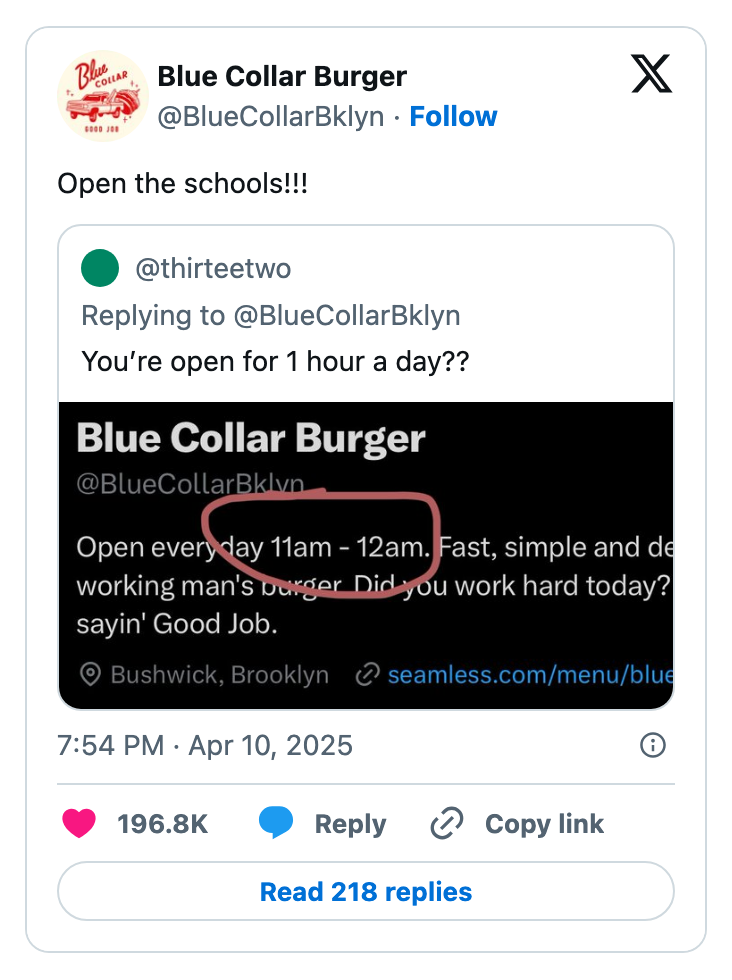
Task: Click the info circle icon near timestamp
Action: point(651,746)
